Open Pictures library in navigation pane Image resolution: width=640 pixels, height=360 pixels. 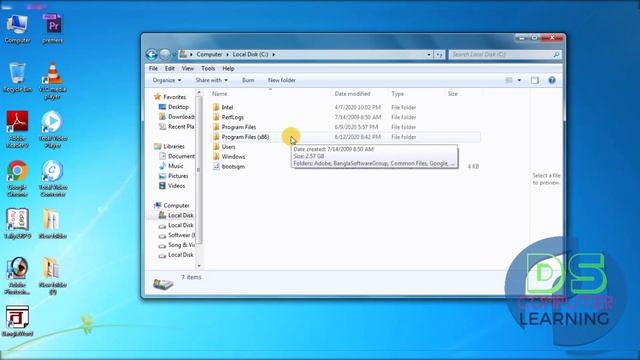click(x=174, y=176)
